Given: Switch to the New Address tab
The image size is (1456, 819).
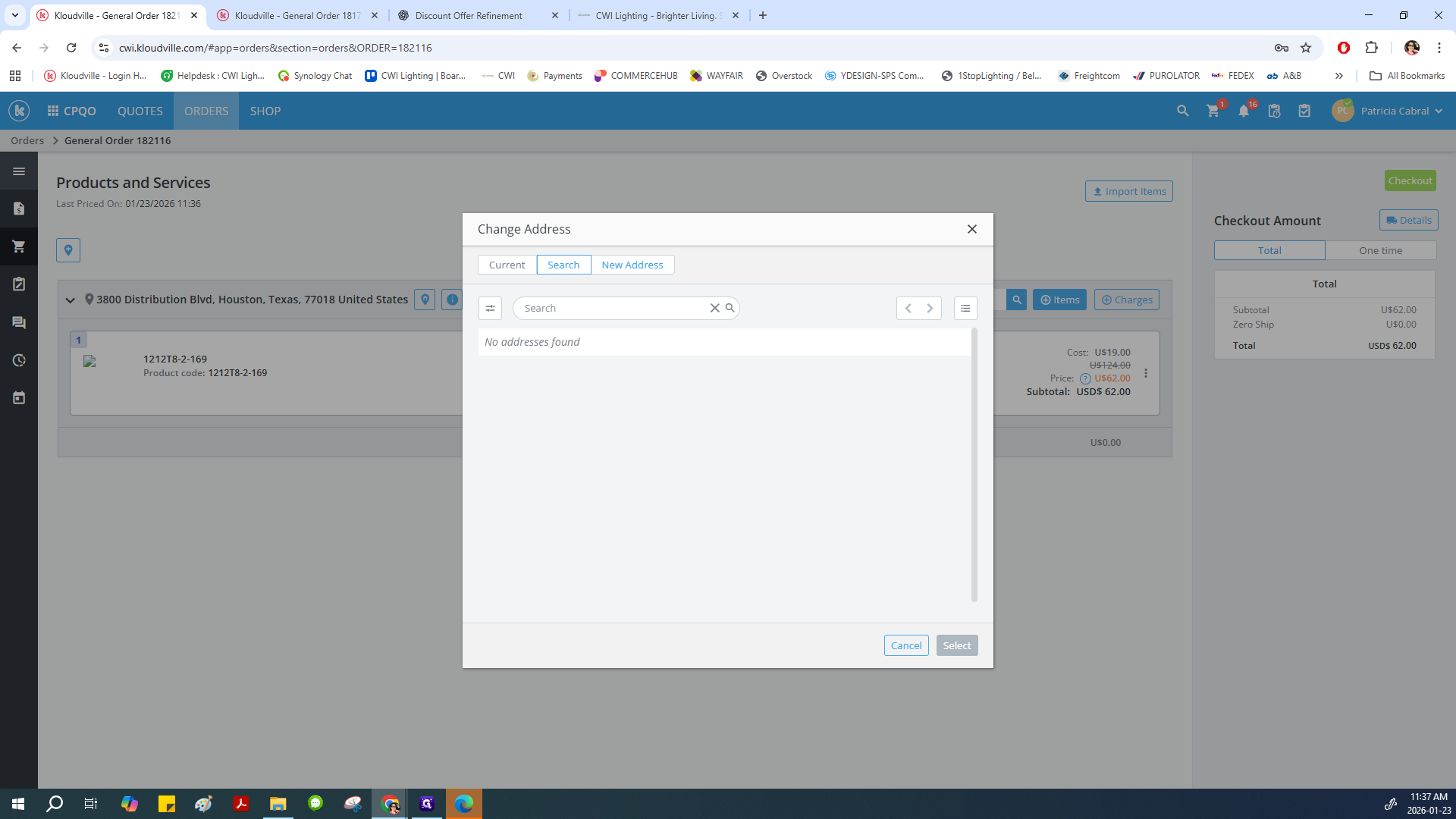Looking at the screenshot, I should [632, 265].
